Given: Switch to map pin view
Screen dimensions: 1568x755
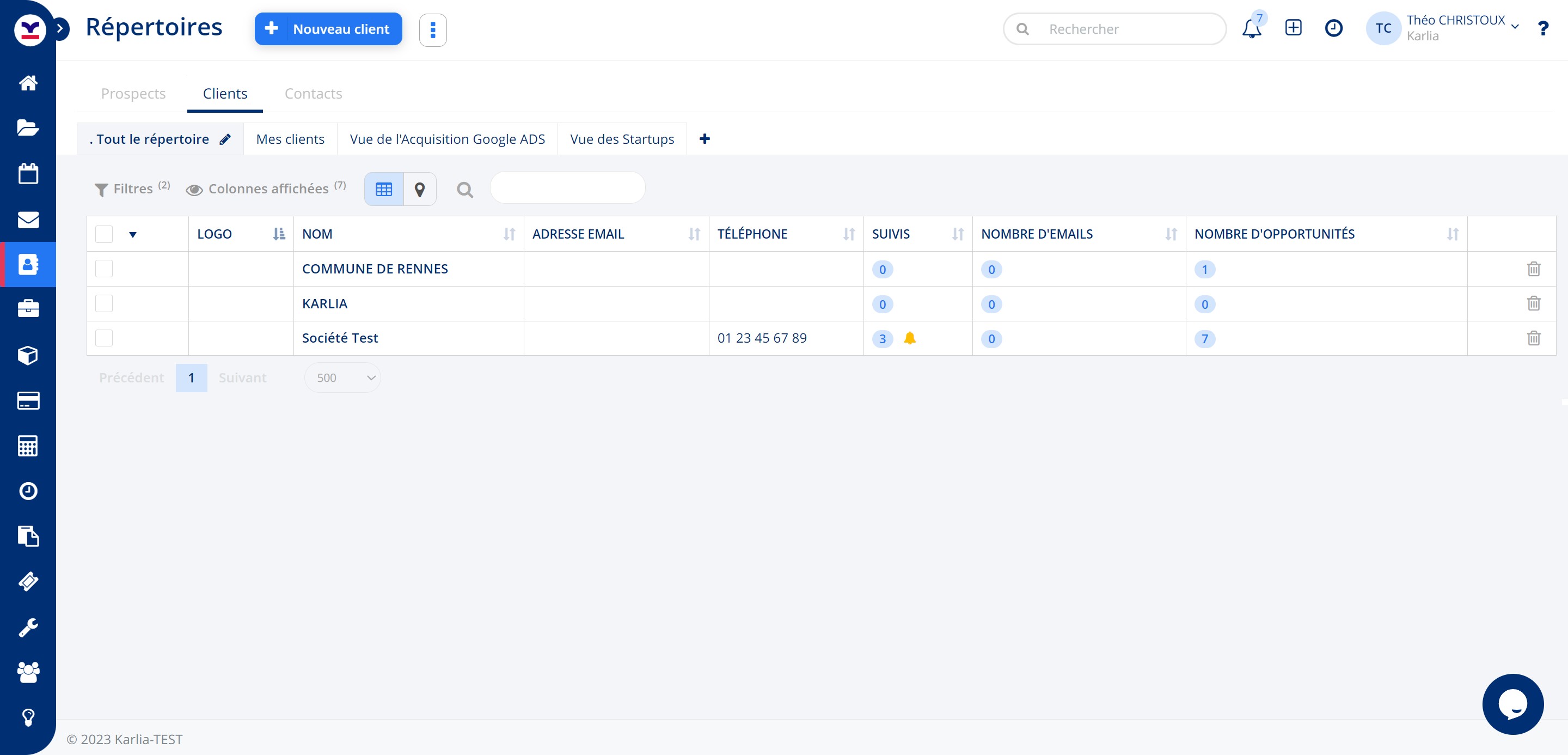Looking at the screenshot, I should point(419,190).
